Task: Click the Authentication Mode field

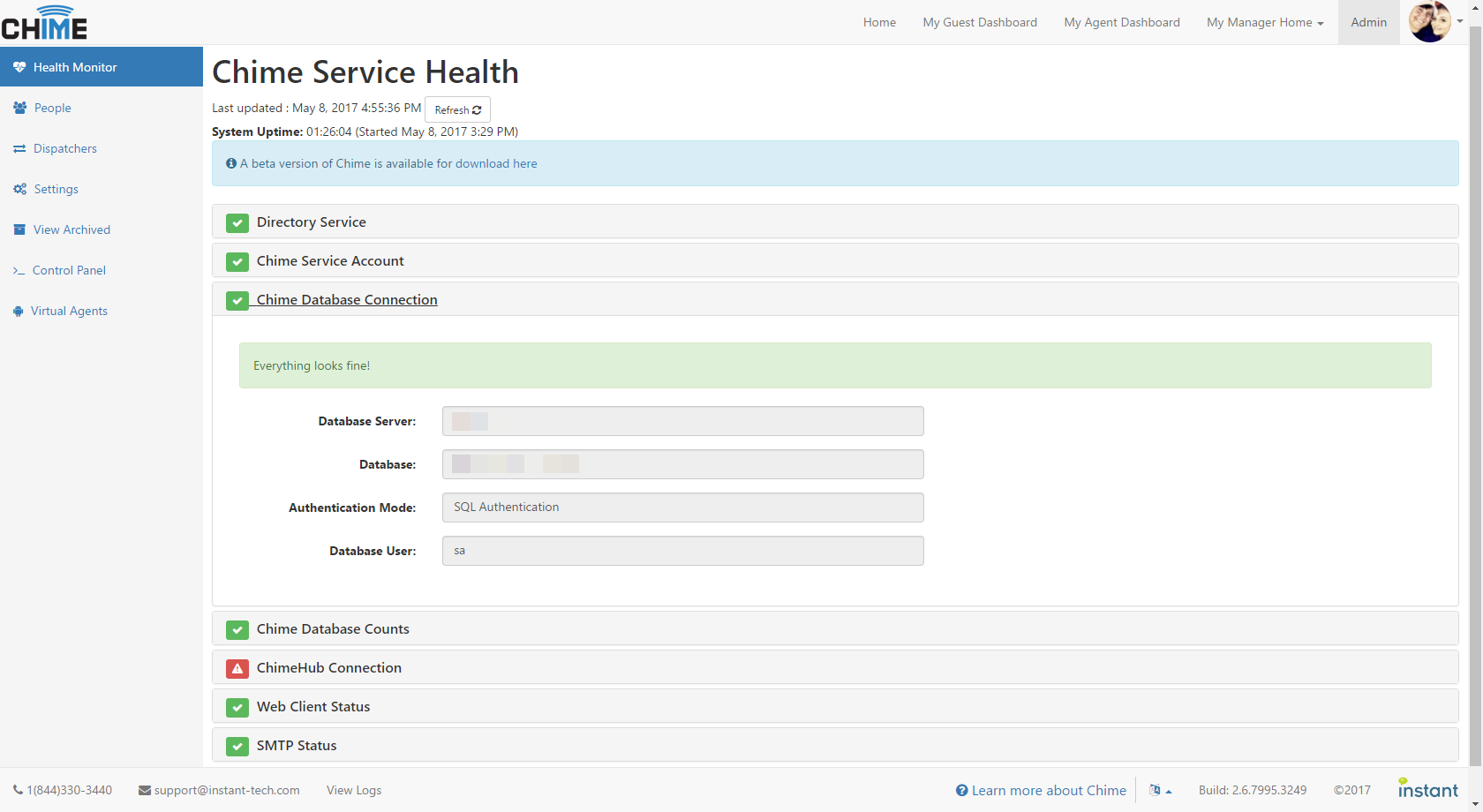Action: (x=682, y=507)
